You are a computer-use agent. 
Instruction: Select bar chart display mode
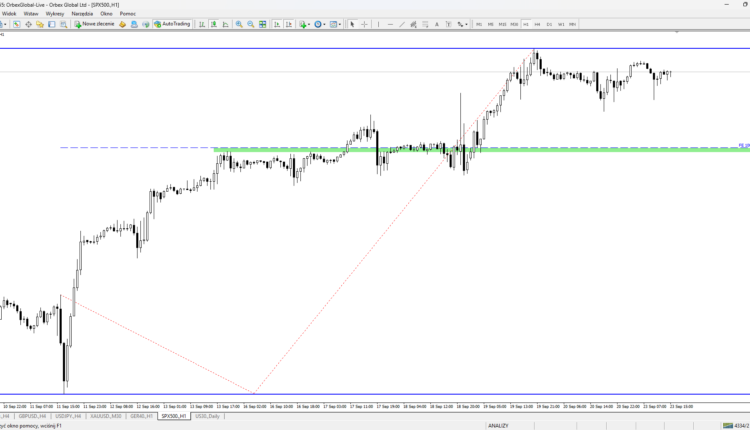coord(202,24)
